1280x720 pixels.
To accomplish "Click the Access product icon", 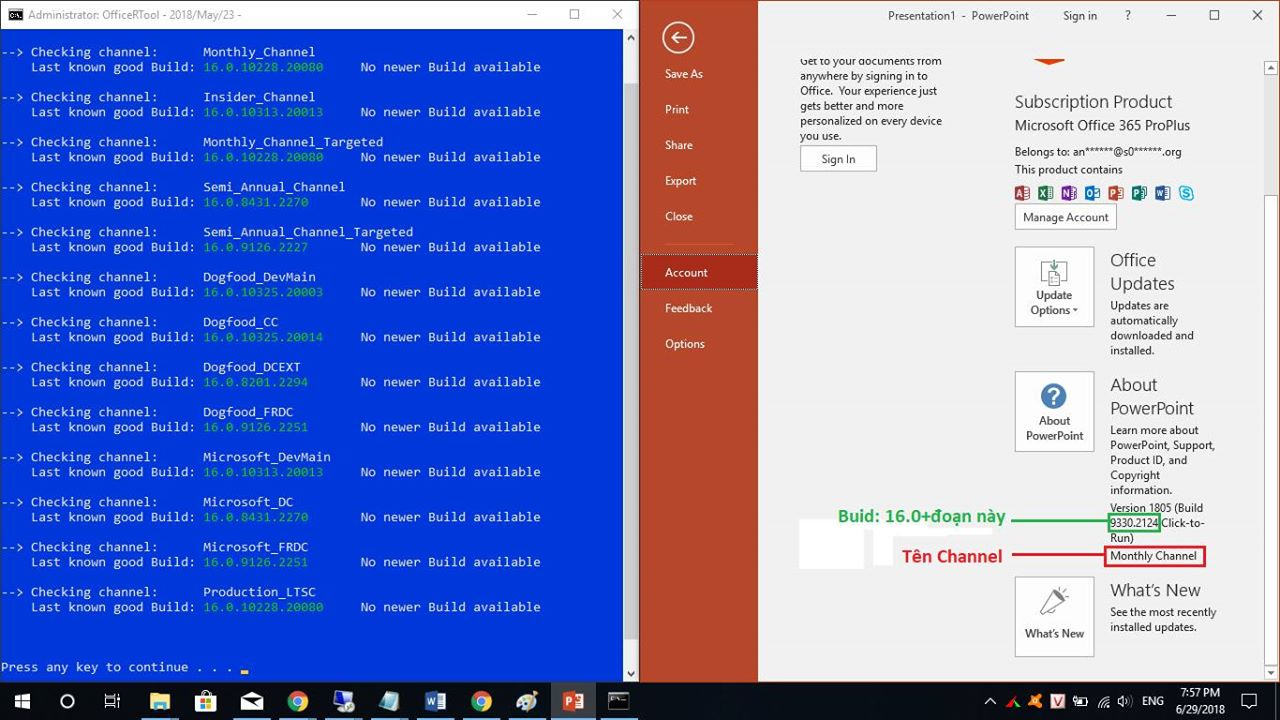I will click(1022, 193).
